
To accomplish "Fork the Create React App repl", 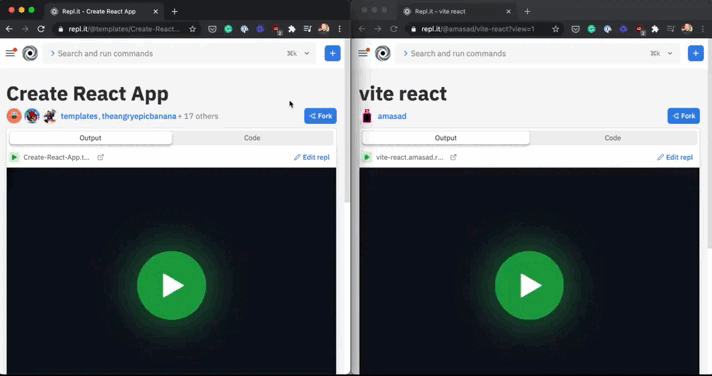I will coord(320,116).
